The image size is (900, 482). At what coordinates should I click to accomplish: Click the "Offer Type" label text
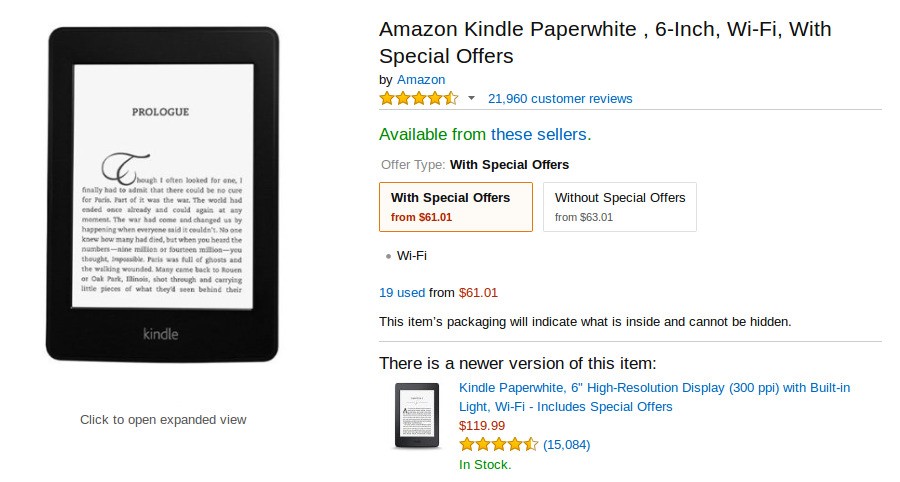(x=413, y=165)
